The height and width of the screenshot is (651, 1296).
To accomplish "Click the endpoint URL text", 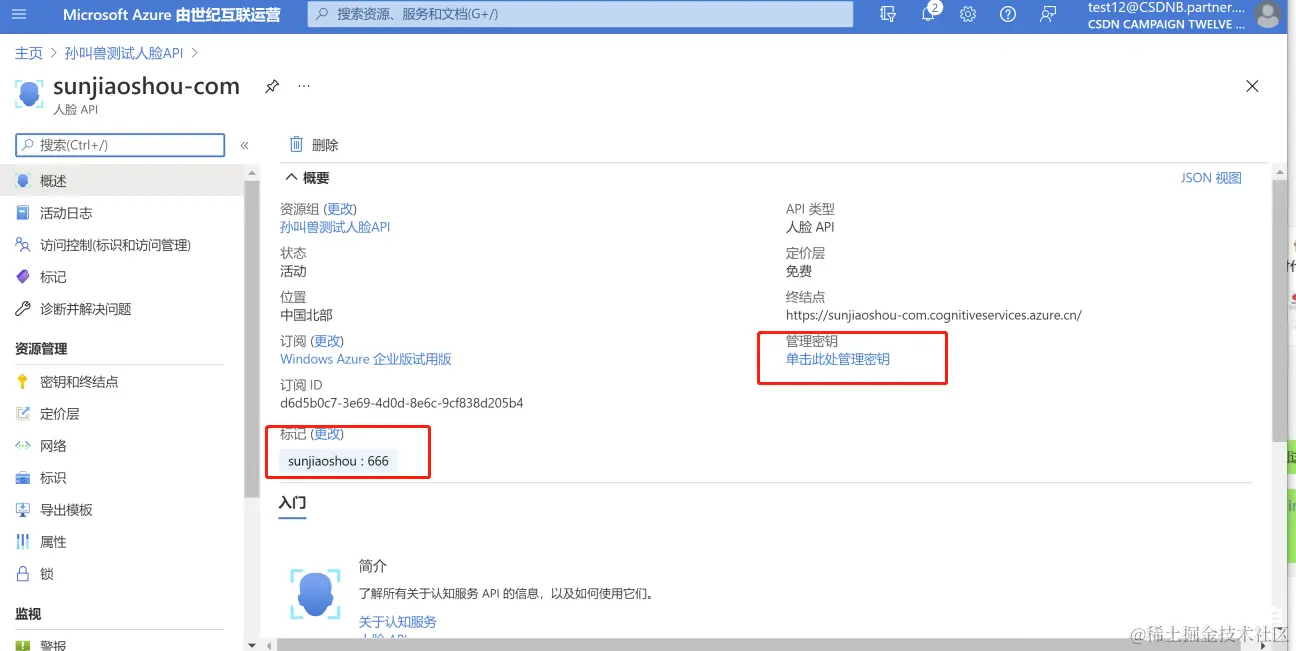I will point(934,315).
